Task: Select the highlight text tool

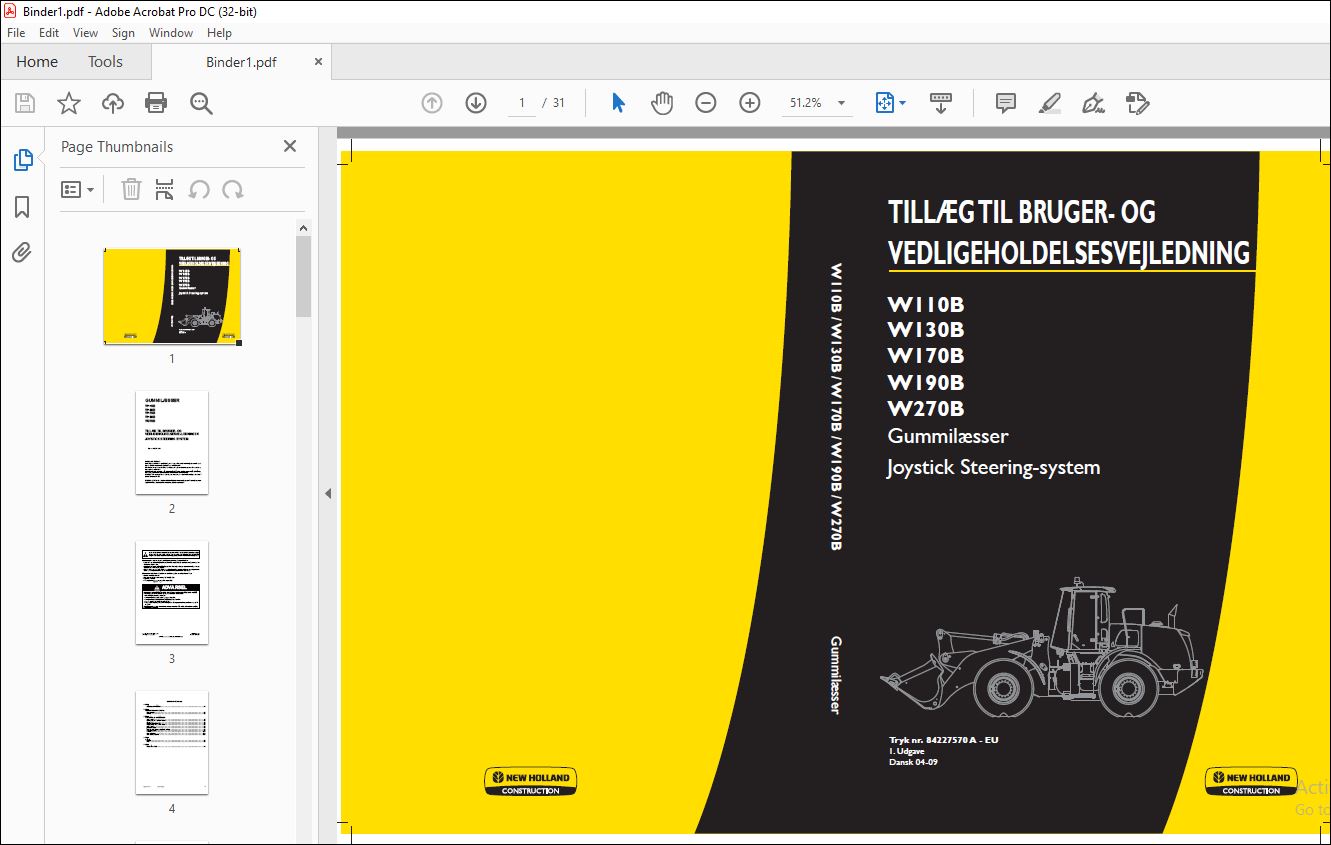Action: [x=1049, y=103]
